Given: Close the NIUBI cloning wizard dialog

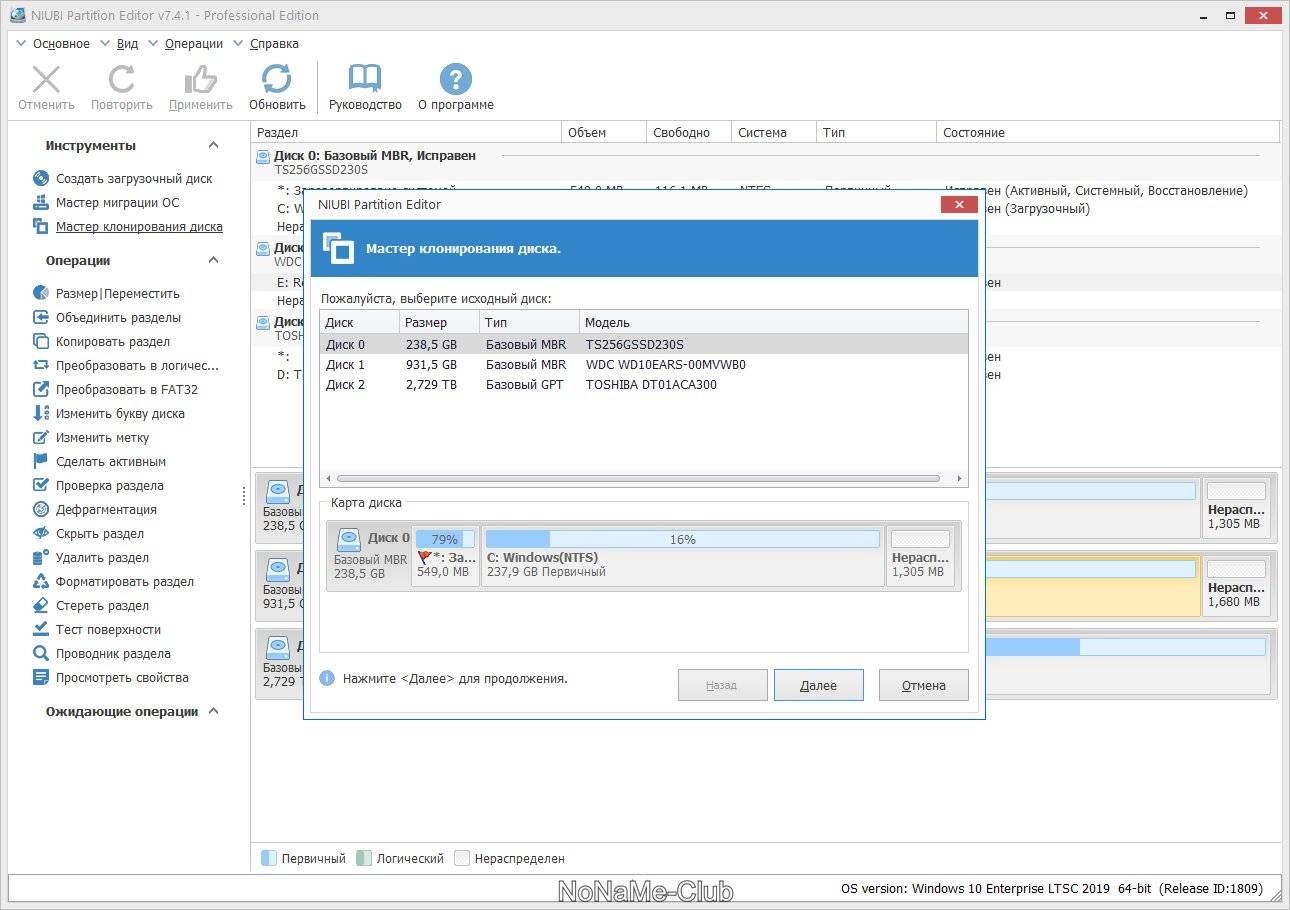Looking at the screenshot, I should [x=959, y=205].
